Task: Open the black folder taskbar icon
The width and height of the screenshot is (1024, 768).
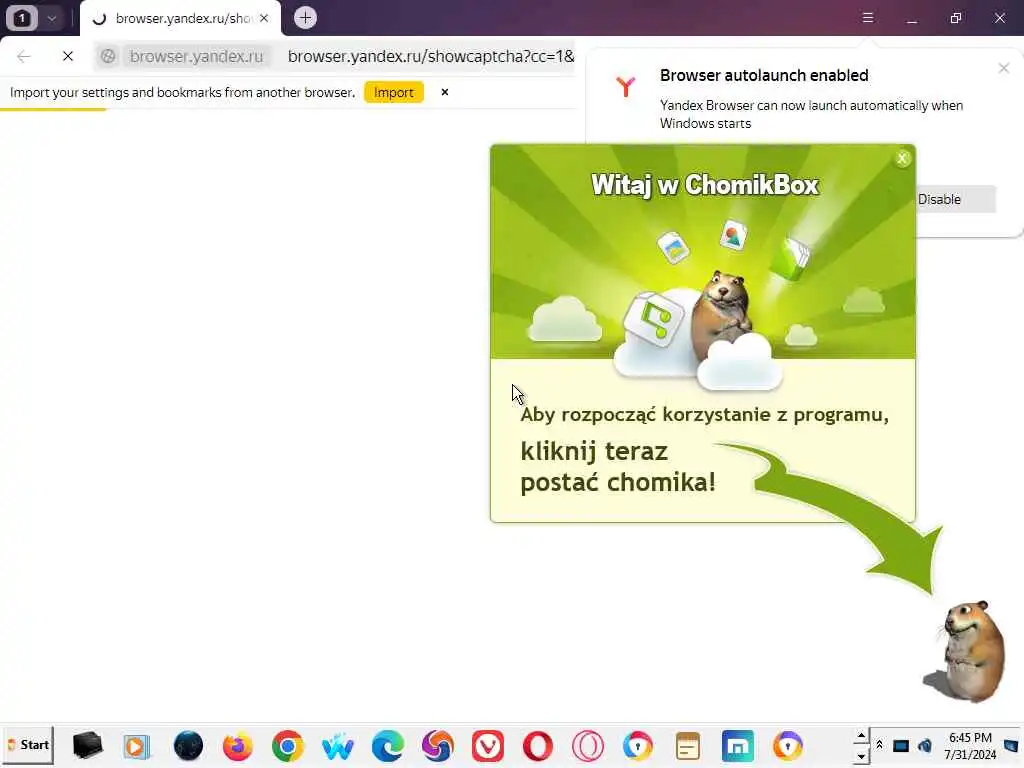Action: tap(87, 746)
